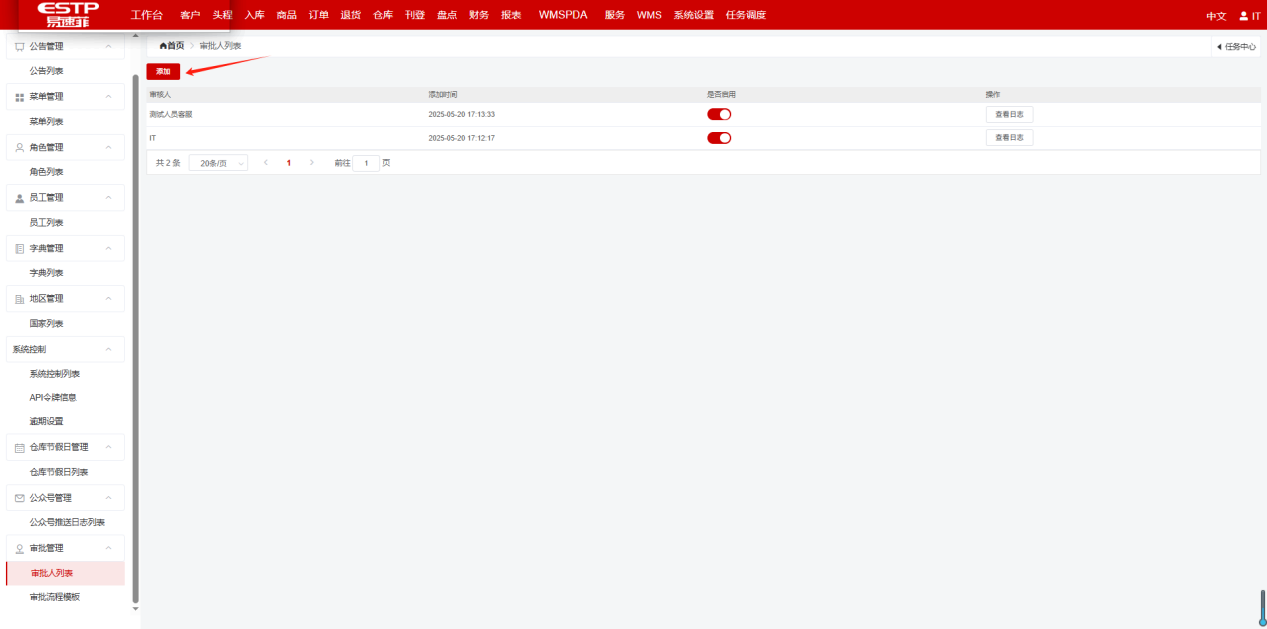Image resolution: width=1267 pixels, height=629 pixels.
Task: Click the 仓库节假日管理 calendar icon
Action: (x=19, y=448)
